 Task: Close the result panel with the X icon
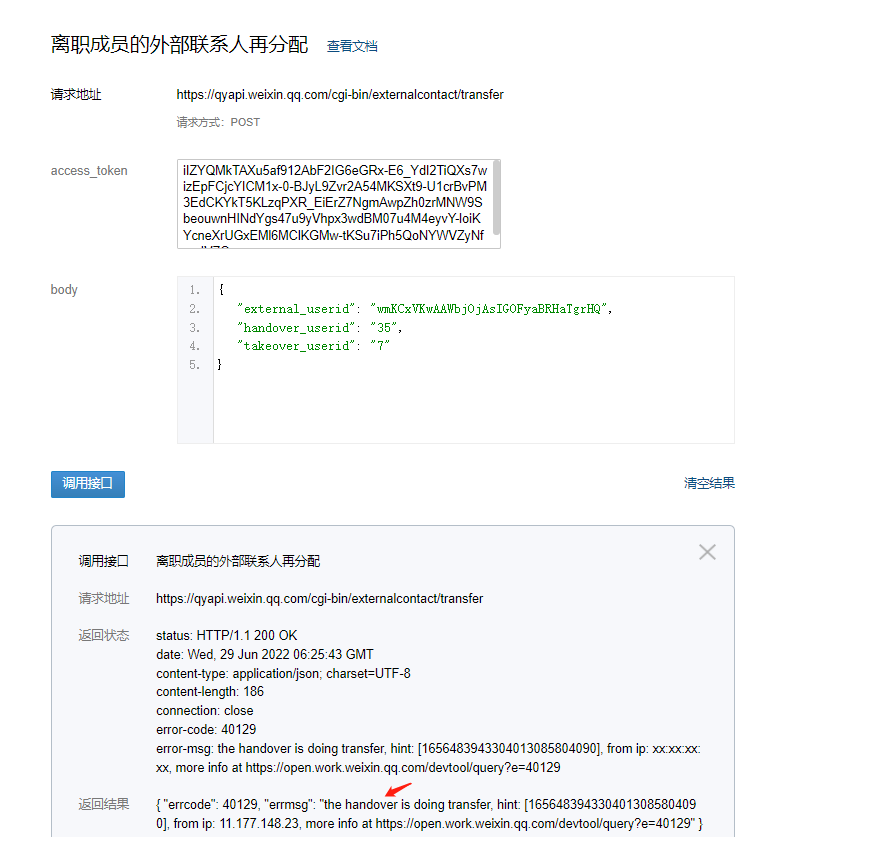(x=707, y=552)
